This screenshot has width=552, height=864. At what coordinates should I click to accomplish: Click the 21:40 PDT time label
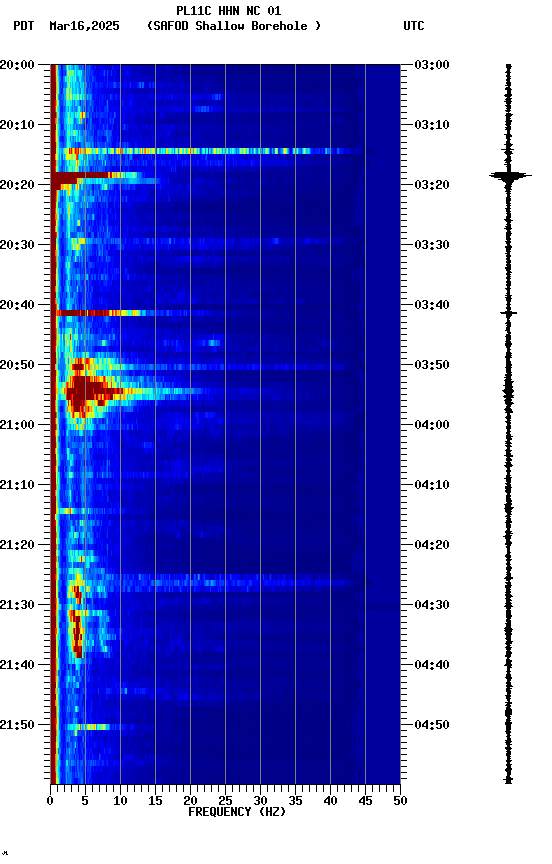(18, 666)
